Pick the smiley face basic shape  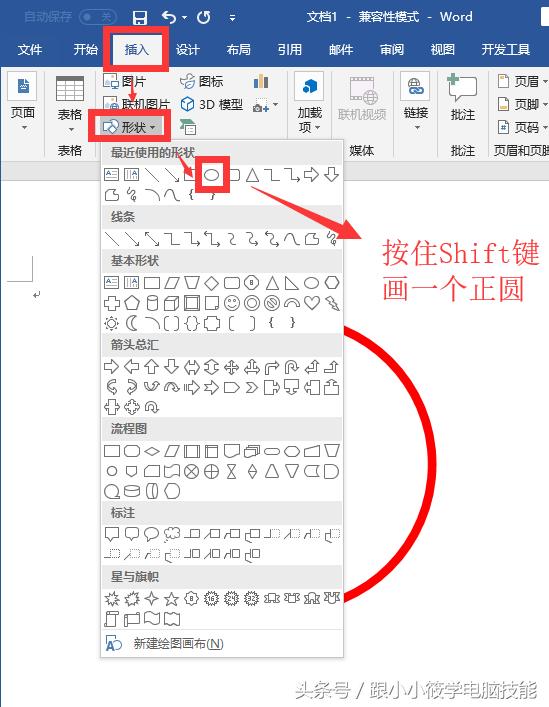pos(232,303)
